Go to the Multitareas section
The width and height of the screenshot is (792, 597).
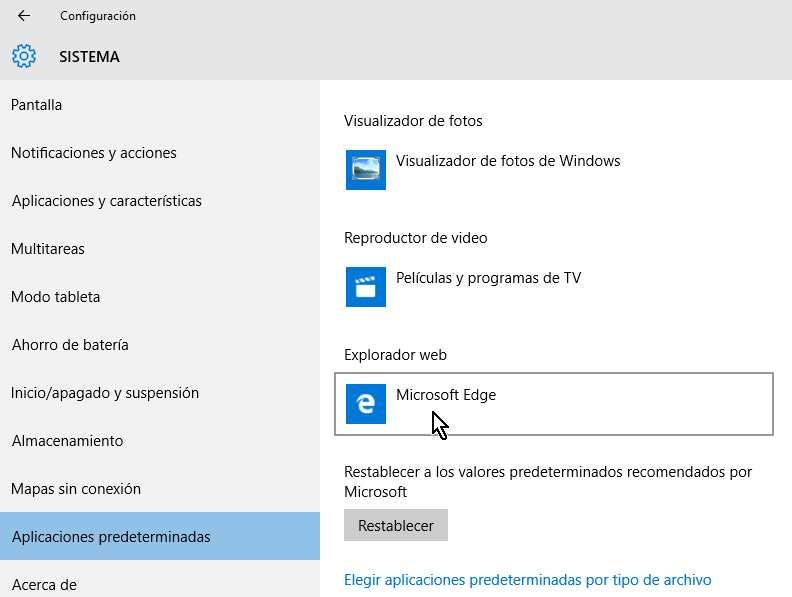click(x=160, y=249)
